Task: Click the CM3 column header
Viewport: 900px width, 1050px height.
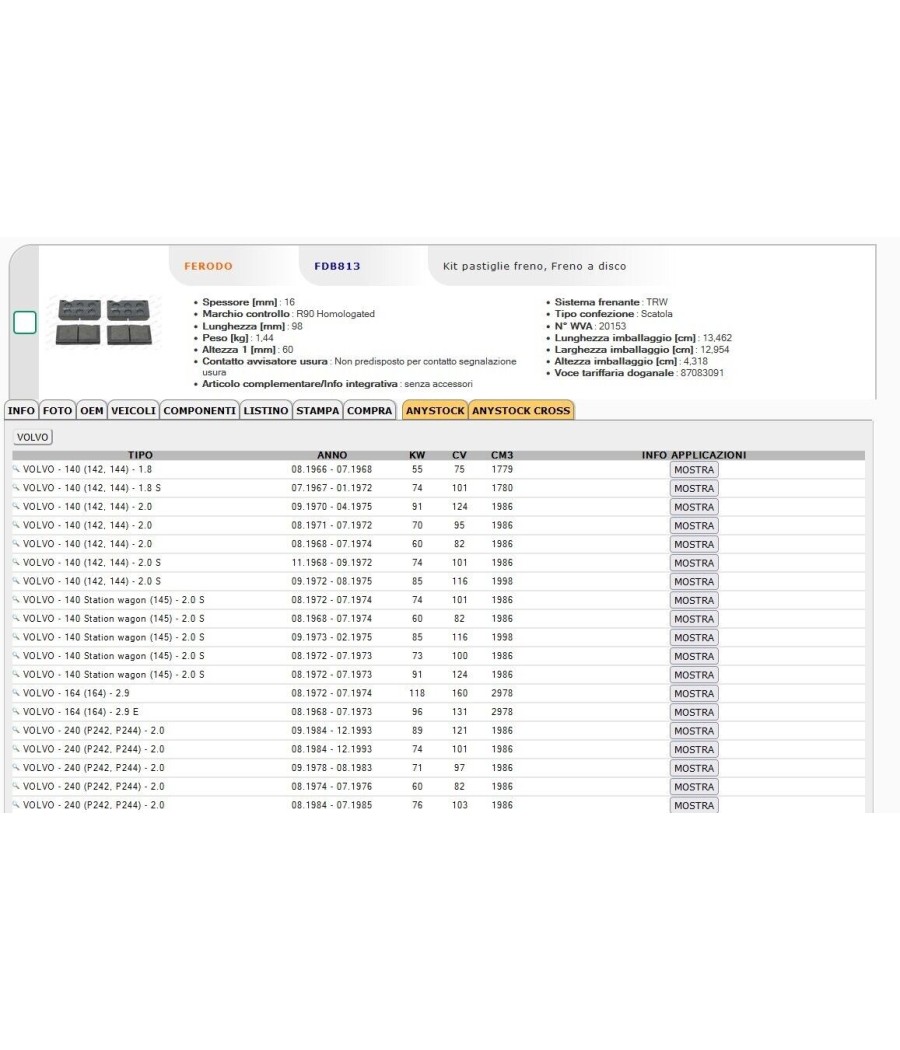Action: [x=502, y=455]
